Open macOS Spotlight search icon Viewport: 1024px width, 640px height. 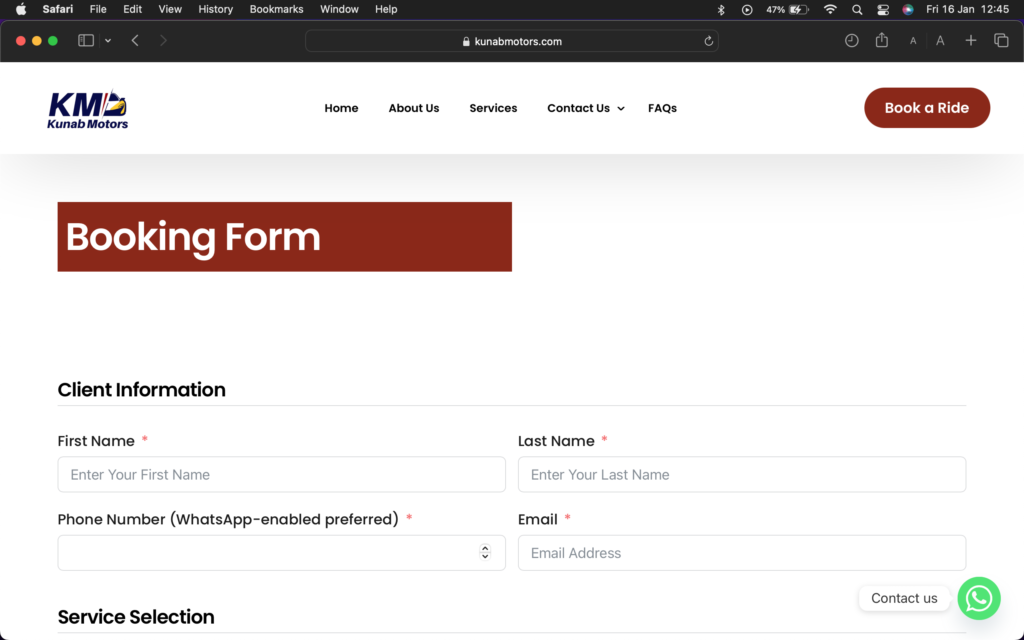coord(857,9)
